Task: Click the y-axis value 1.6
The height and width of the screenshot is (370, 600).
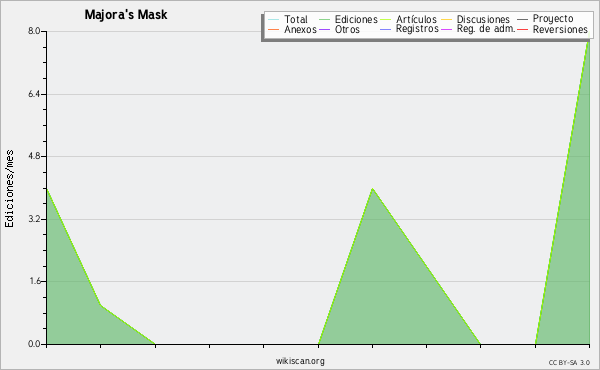Action: click(x=34, y=281)
